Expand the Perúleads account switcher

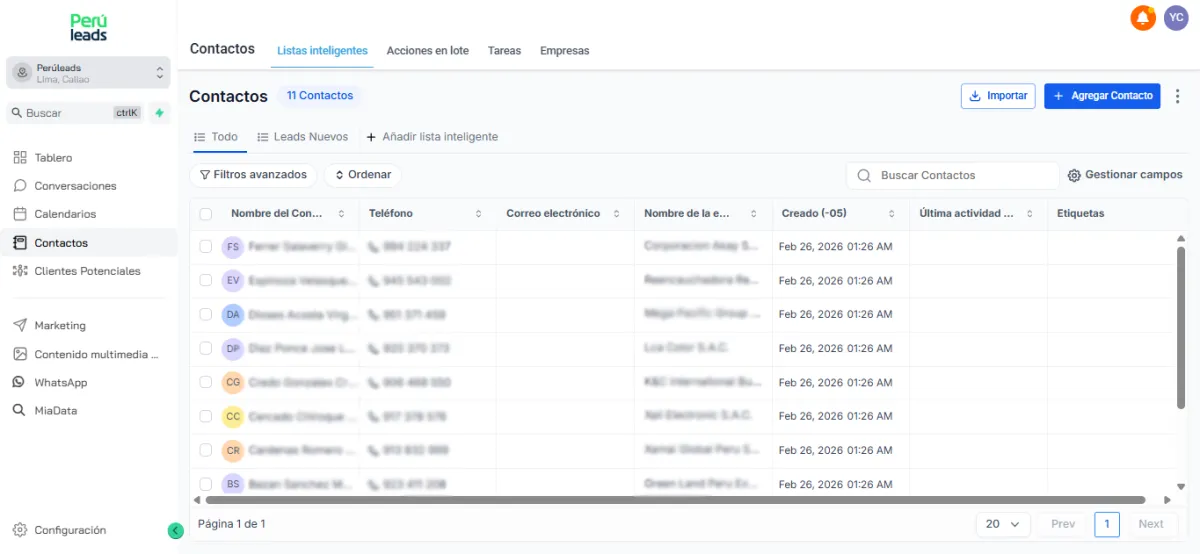point(88,73)
